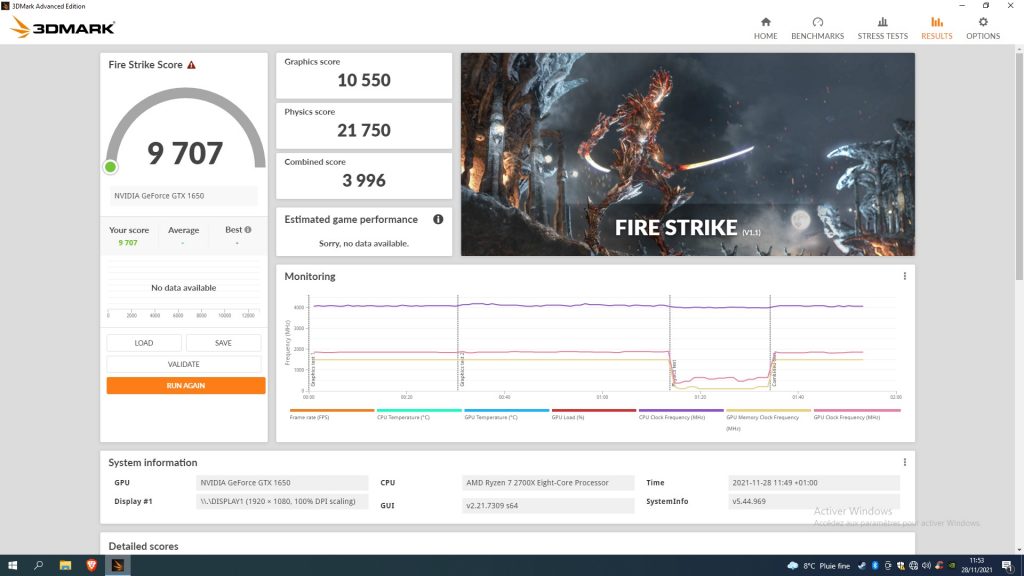Screen dimensions: 1024x576
Task: Open the Options gear section
Action: click(982, 28)
